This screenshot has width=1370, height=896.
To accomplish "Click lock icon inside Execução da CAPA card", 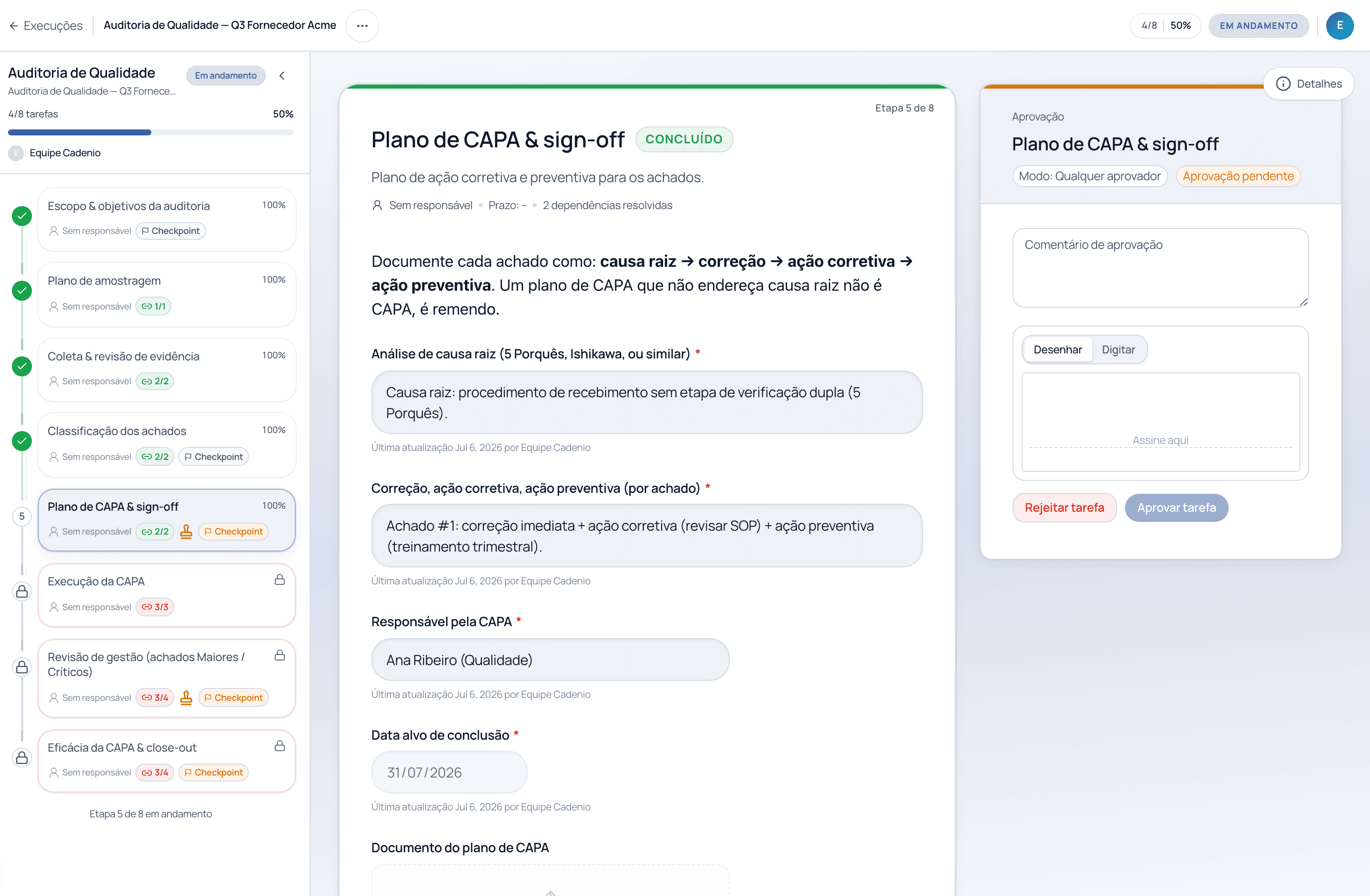I will (x=280, y=580).
